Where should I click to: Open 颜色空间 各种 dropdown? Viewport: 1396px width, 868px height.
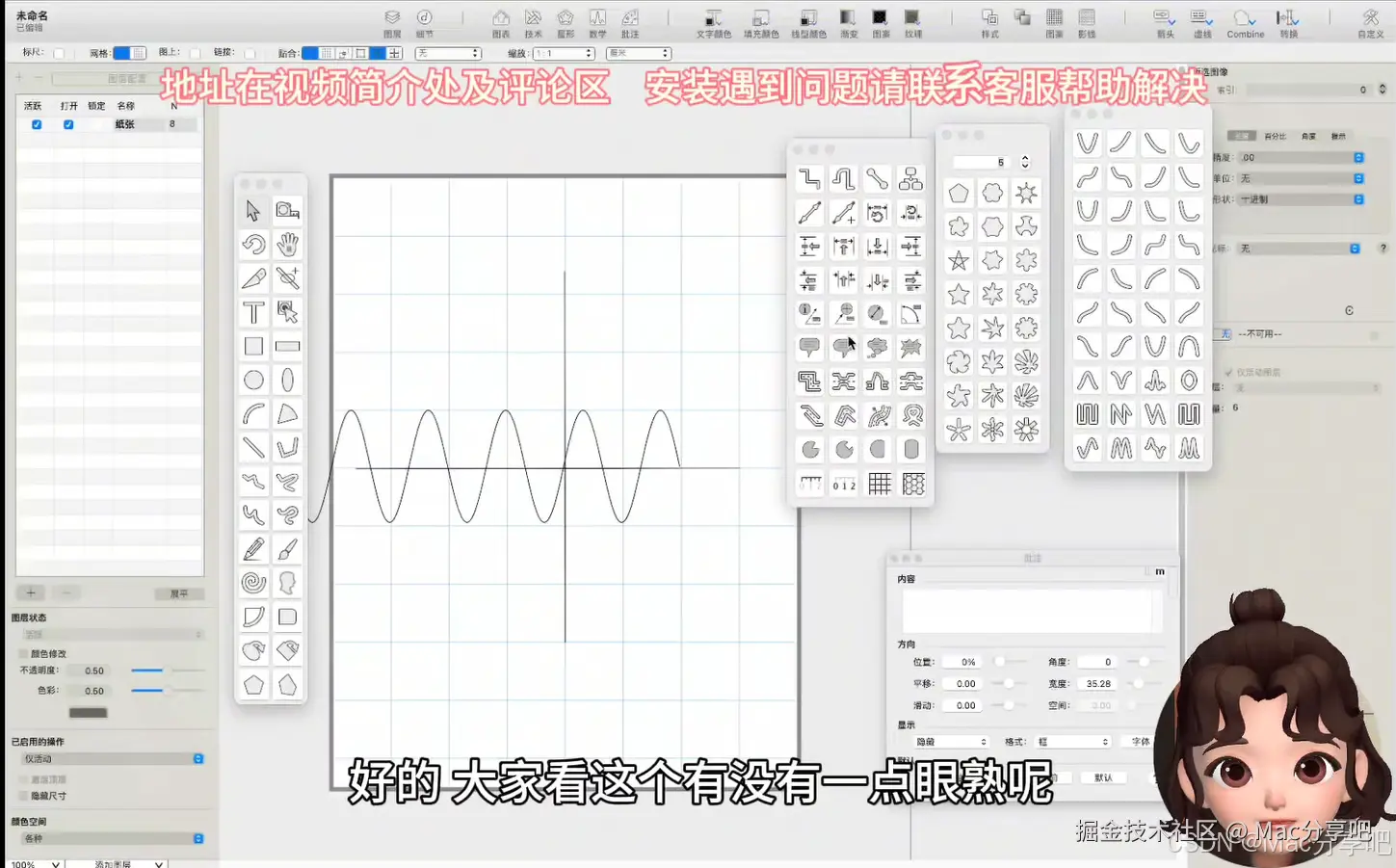point(112,839)
